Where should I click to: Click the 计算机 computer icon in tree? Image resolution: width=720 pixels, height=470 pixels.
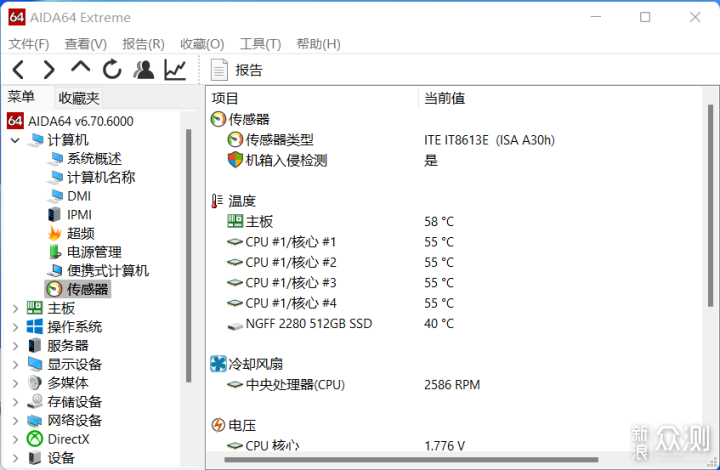tap(35, 140)
